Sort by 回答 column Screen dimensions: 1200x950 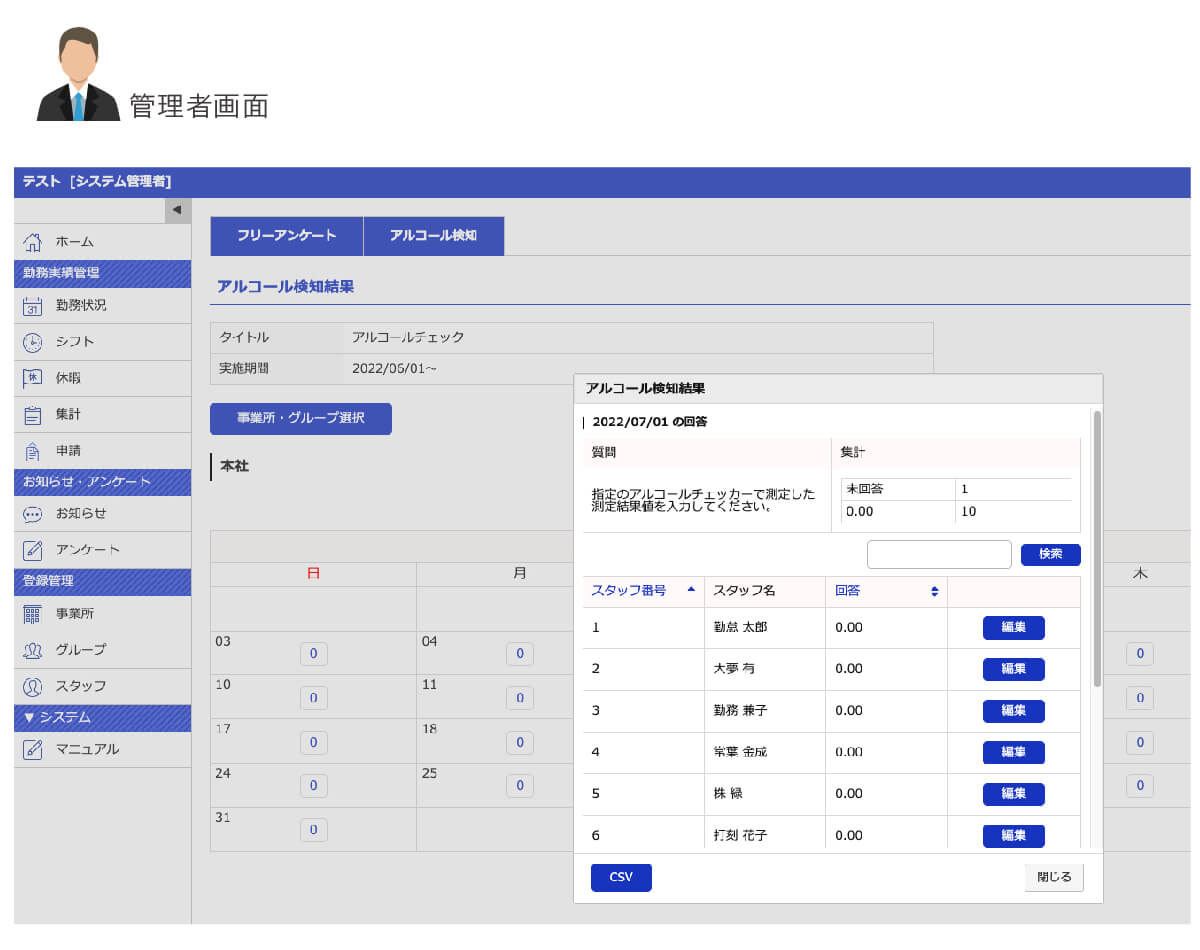(886, 591)
